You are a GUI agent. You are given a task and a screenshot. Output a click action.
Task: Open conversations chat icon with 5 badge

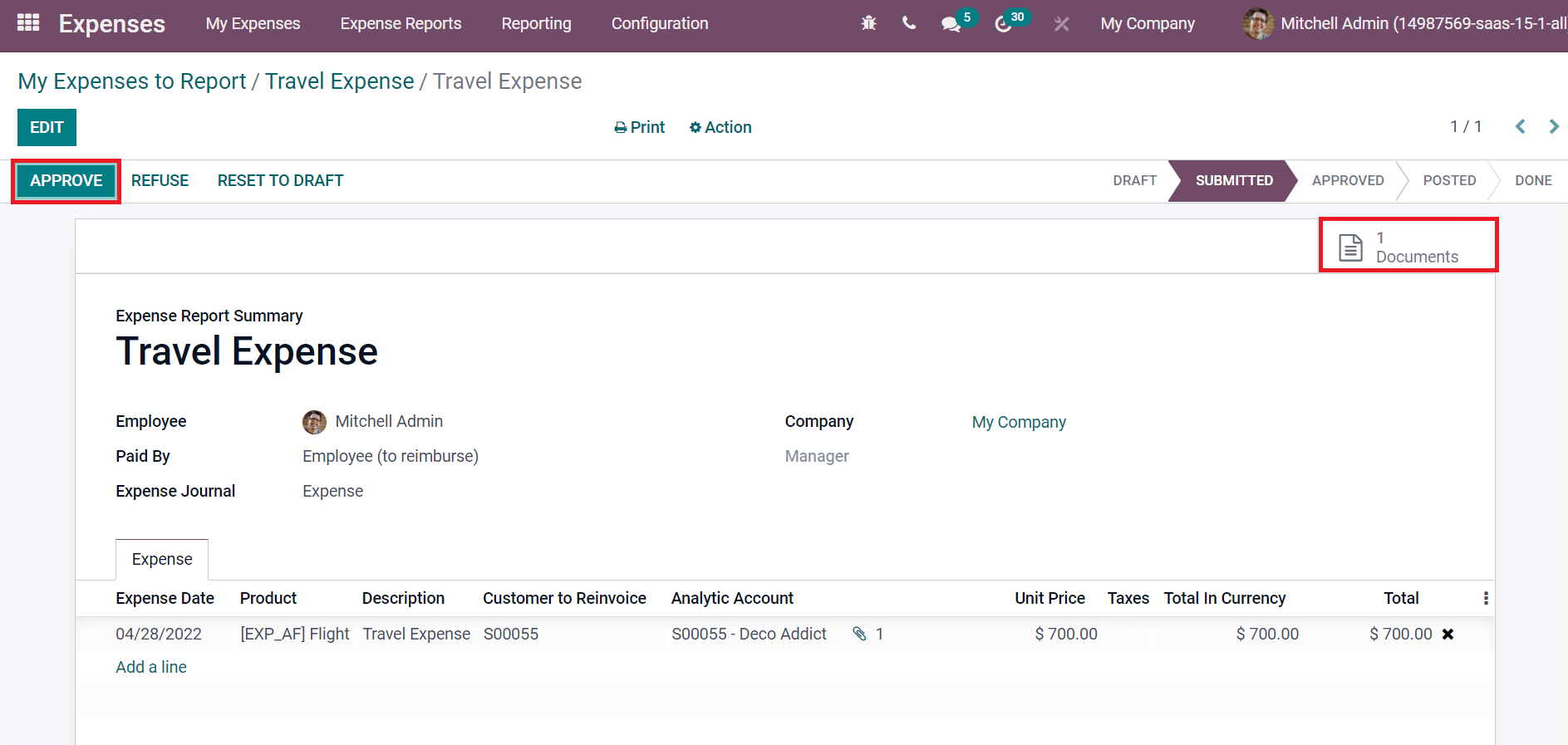pos(951,24)
